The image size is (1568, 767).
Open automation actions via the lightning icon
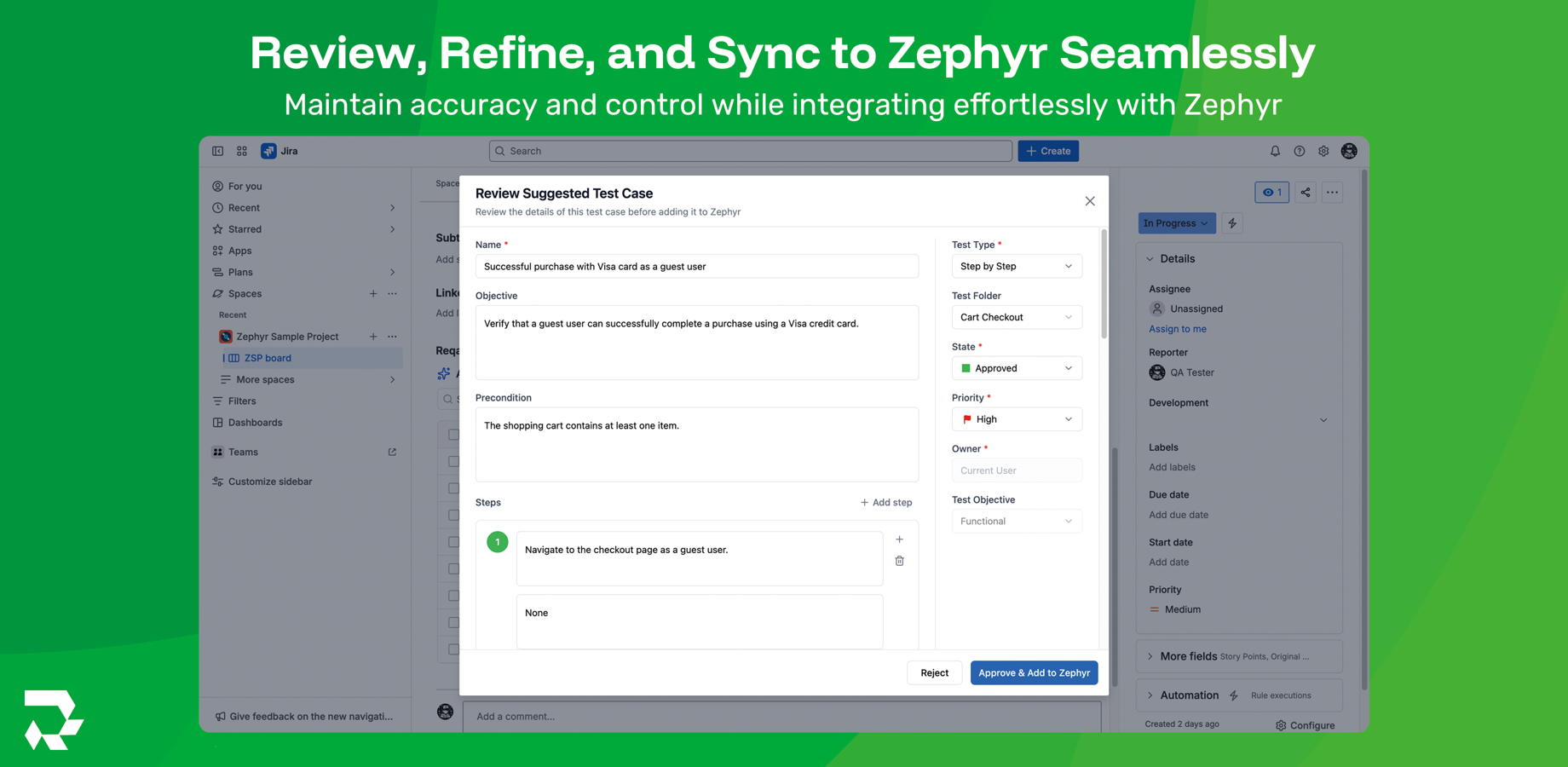pyautogui.click(x=1232, y=223)
